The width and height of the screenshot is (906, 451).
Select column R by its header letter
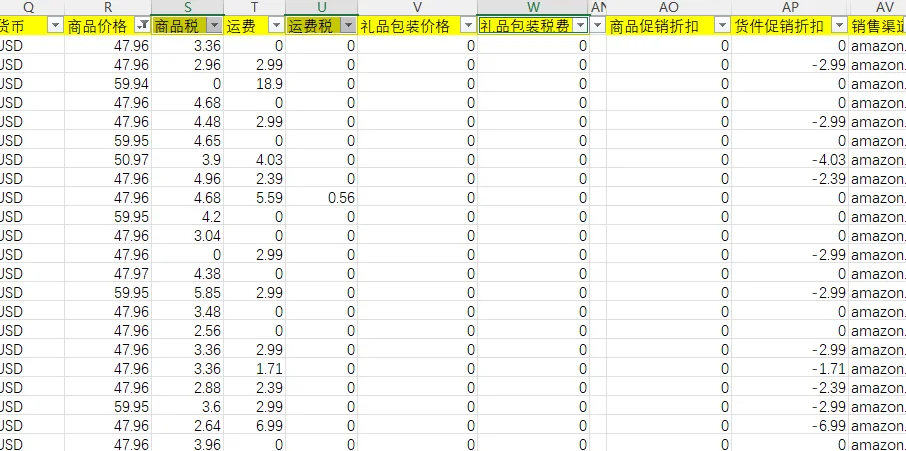click(107, 7)
